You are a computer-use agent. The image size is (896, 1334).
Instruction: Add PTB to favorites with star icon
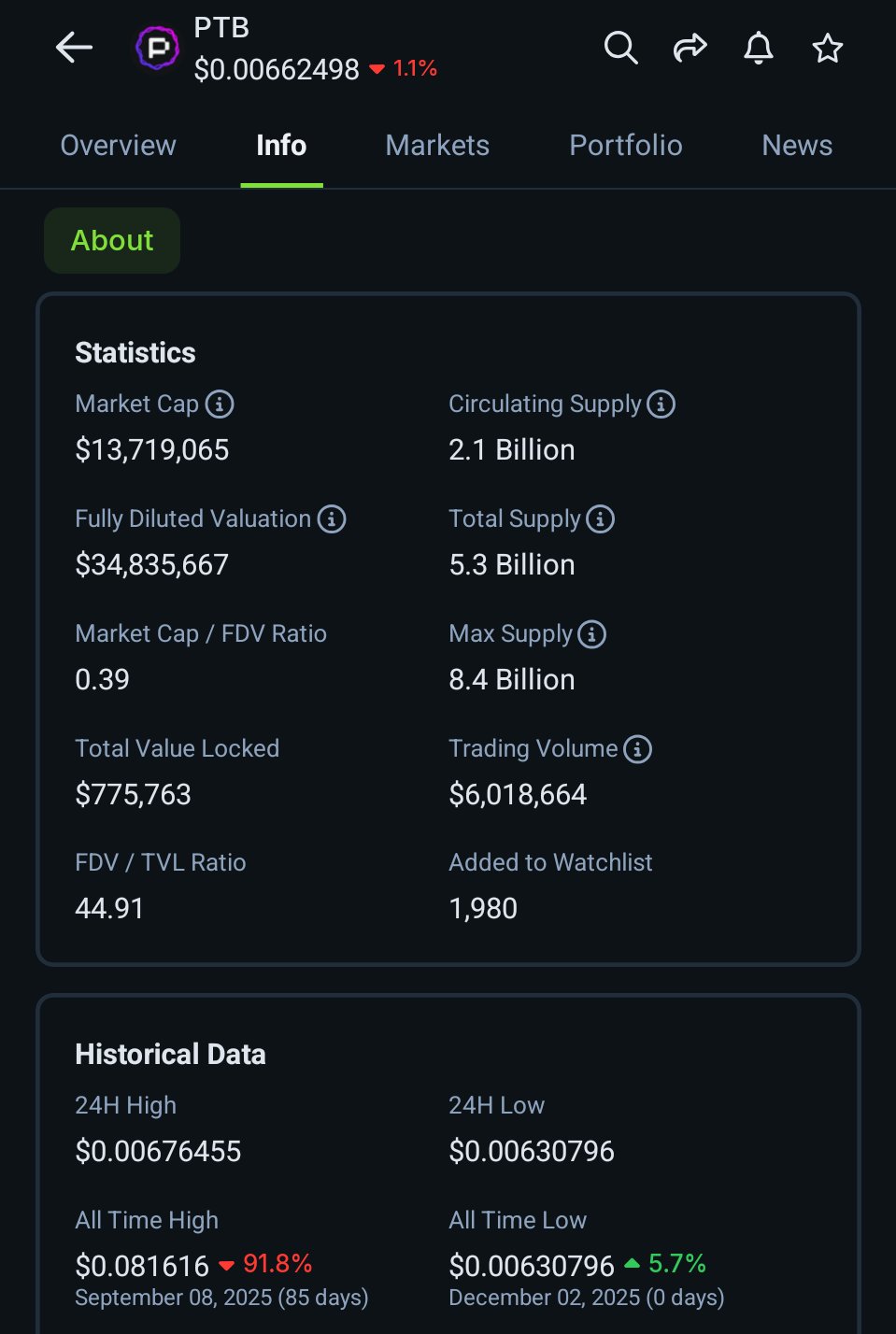click(827, 48)
